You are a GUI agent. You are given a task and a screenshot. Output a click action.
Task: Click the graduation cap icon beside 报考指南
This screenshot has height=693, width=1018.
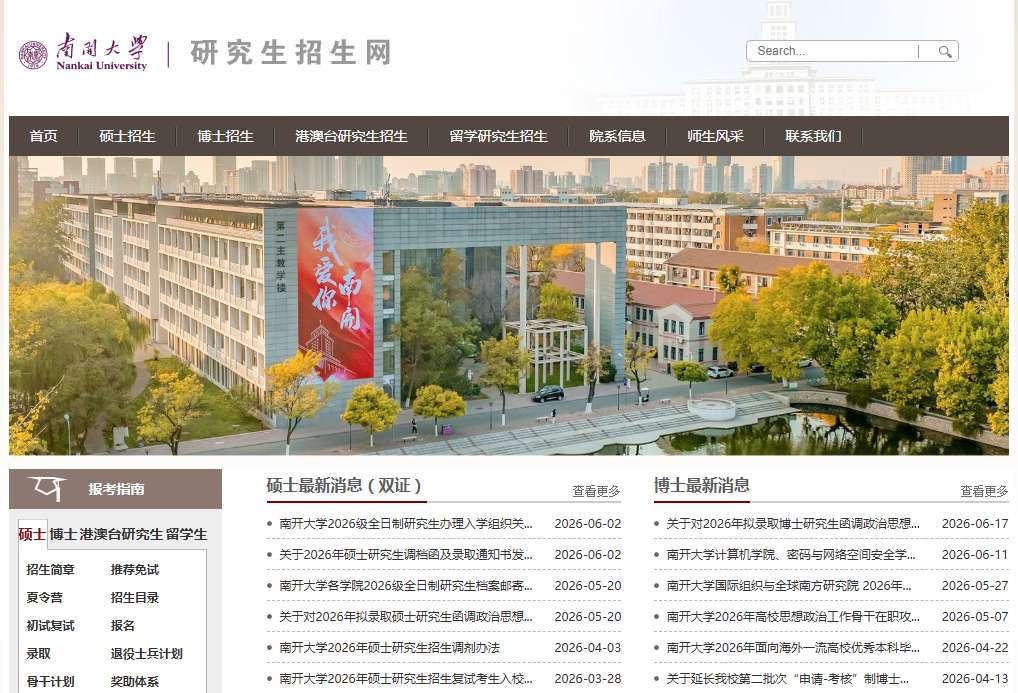(46, 488)
